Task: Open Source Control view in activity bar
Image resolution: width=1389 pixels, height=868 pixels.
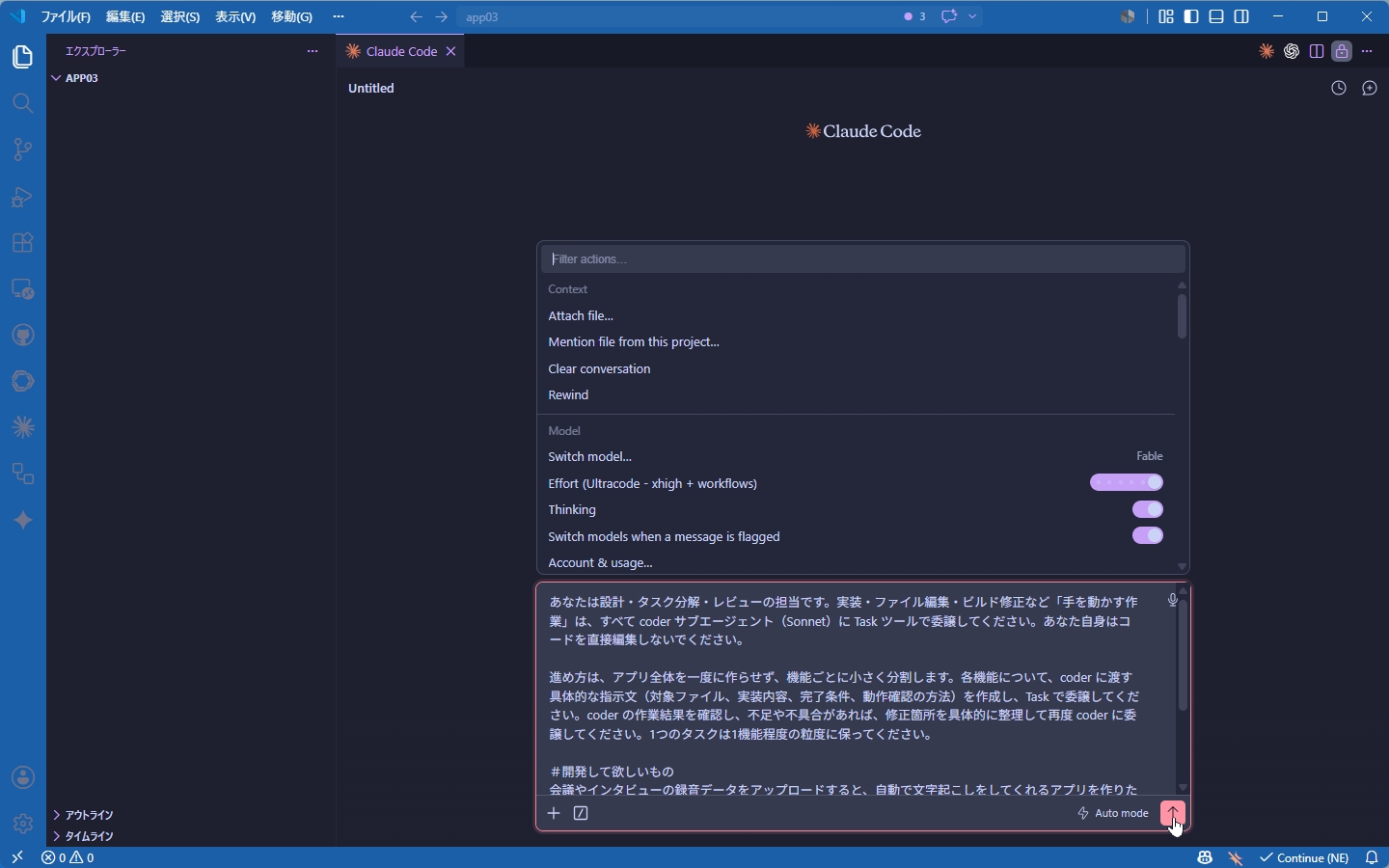Action: (x=22, y=149)
